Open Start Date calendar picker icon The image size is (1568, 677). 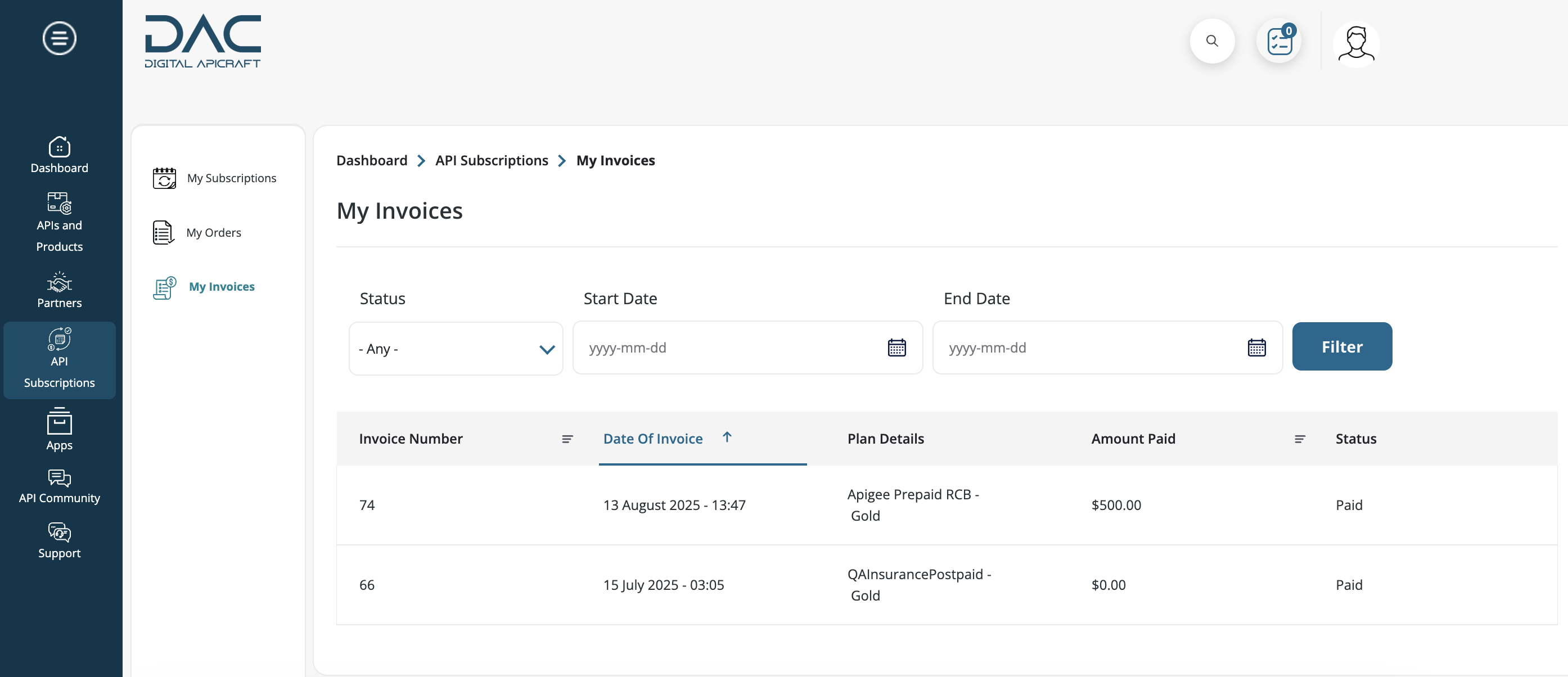(896, 347)
